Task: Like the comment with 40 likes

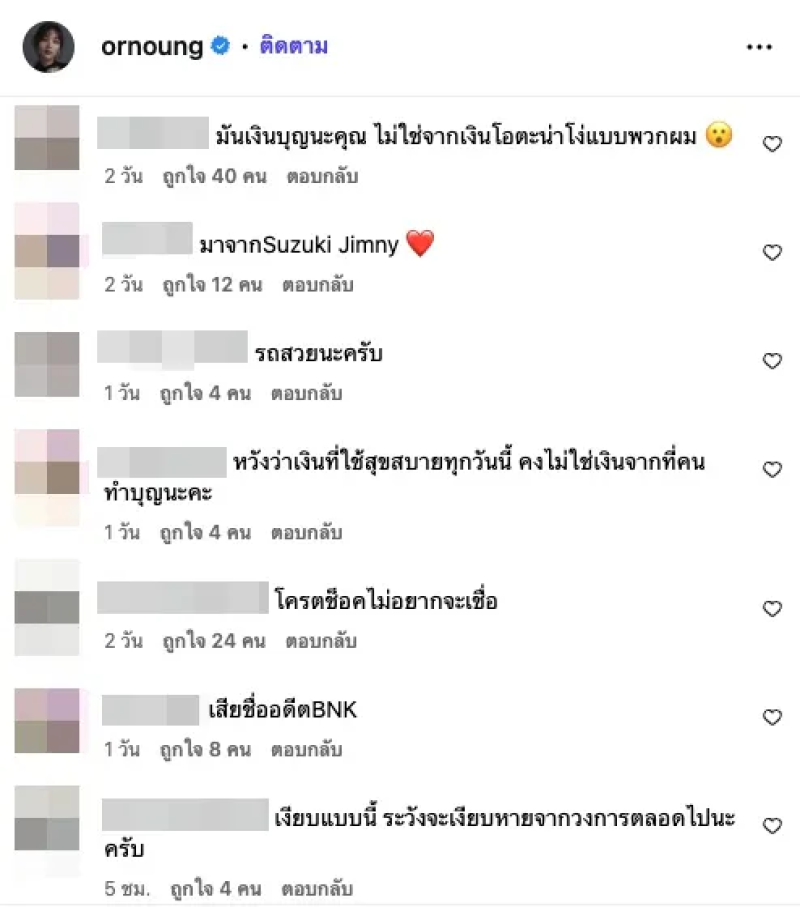Action: tap(772, 143)
